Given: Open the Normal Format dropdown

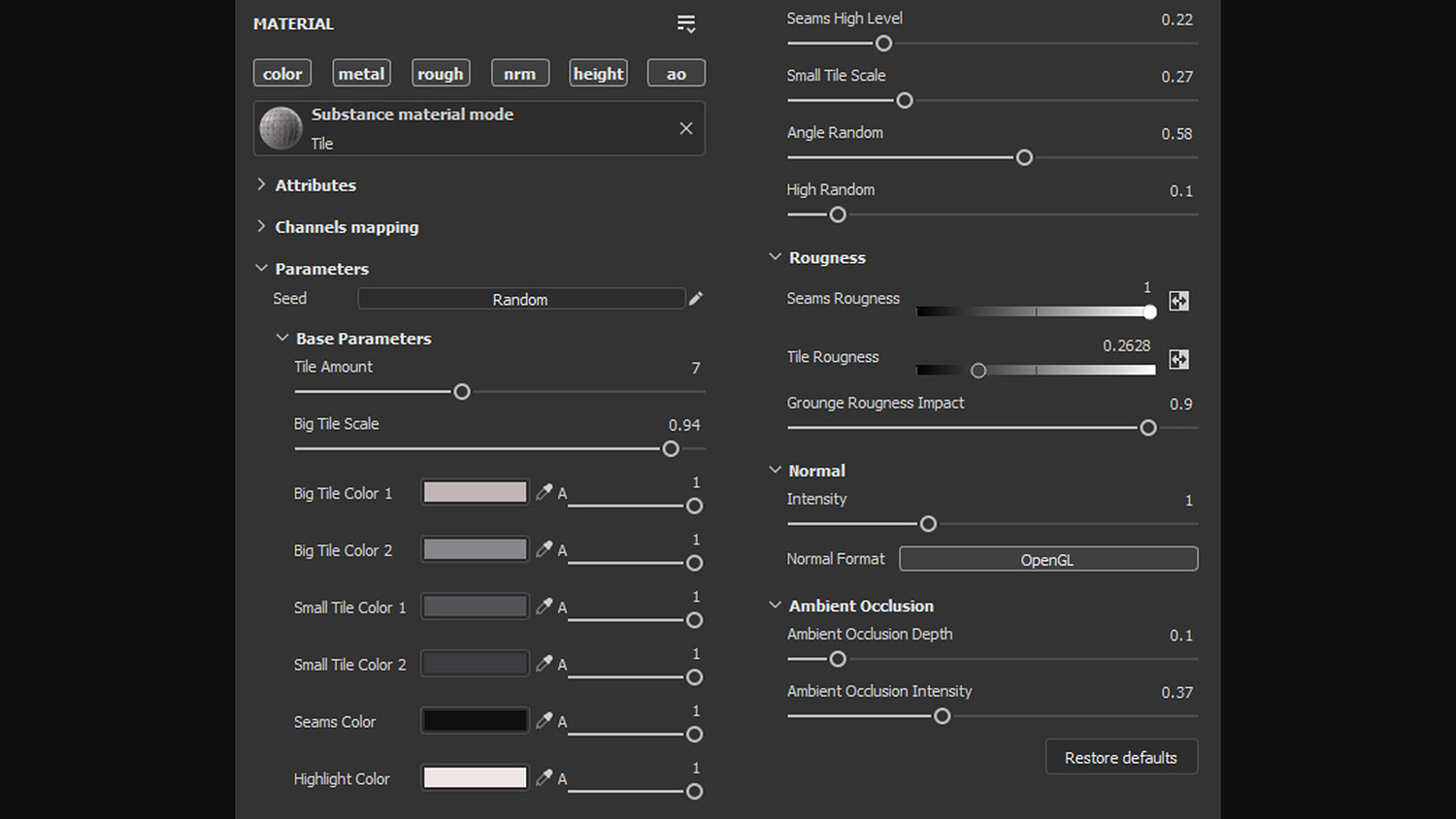Looking at the screenshot, I should [1047, 559].
